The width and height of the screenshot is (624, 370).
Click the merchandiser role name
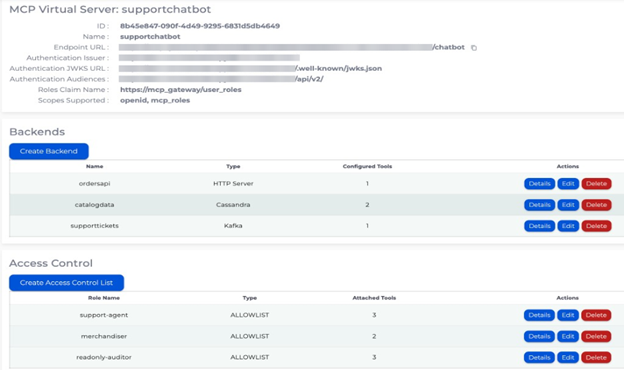pyautogui.click(x=104, y=336)
